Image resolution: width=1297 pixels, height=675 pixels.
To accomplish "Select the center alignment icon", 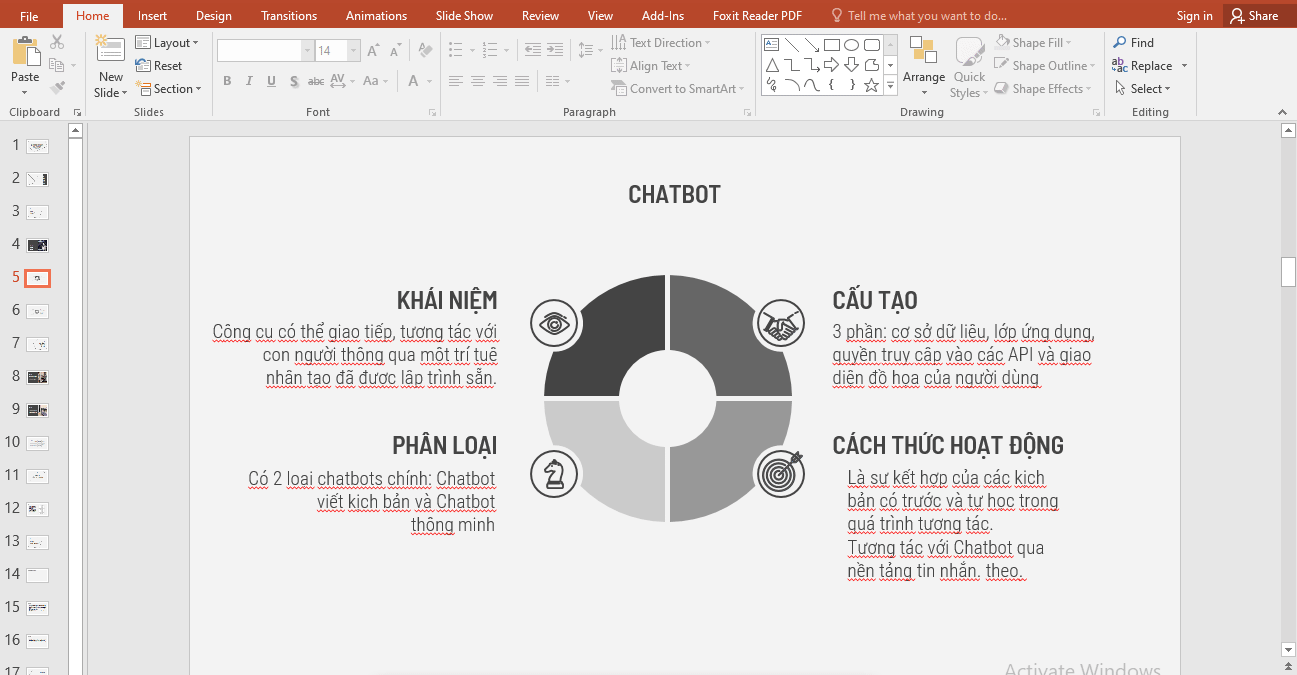I will click(478, 81).
